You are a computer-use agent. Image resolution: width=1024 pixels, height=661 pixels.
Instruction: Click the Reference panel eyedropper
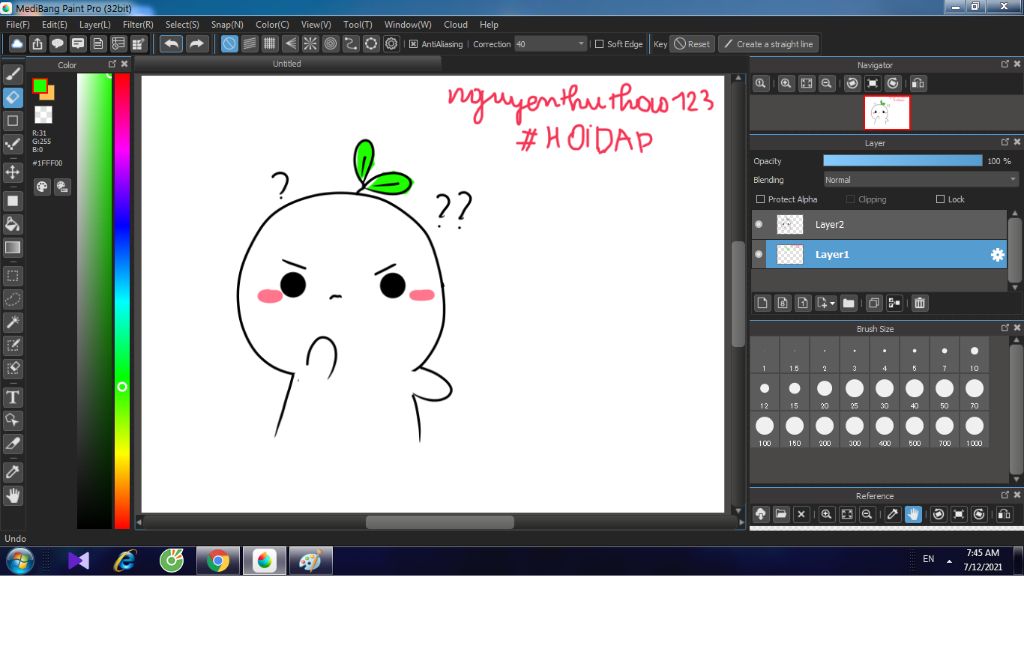893,514
